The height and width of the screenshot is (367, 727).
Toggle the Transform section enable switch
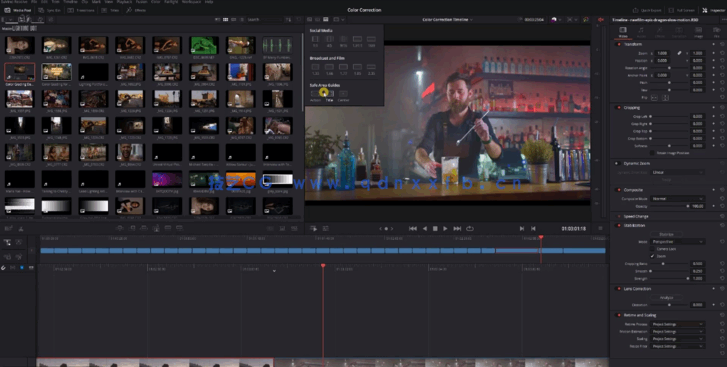pos(619,44)
